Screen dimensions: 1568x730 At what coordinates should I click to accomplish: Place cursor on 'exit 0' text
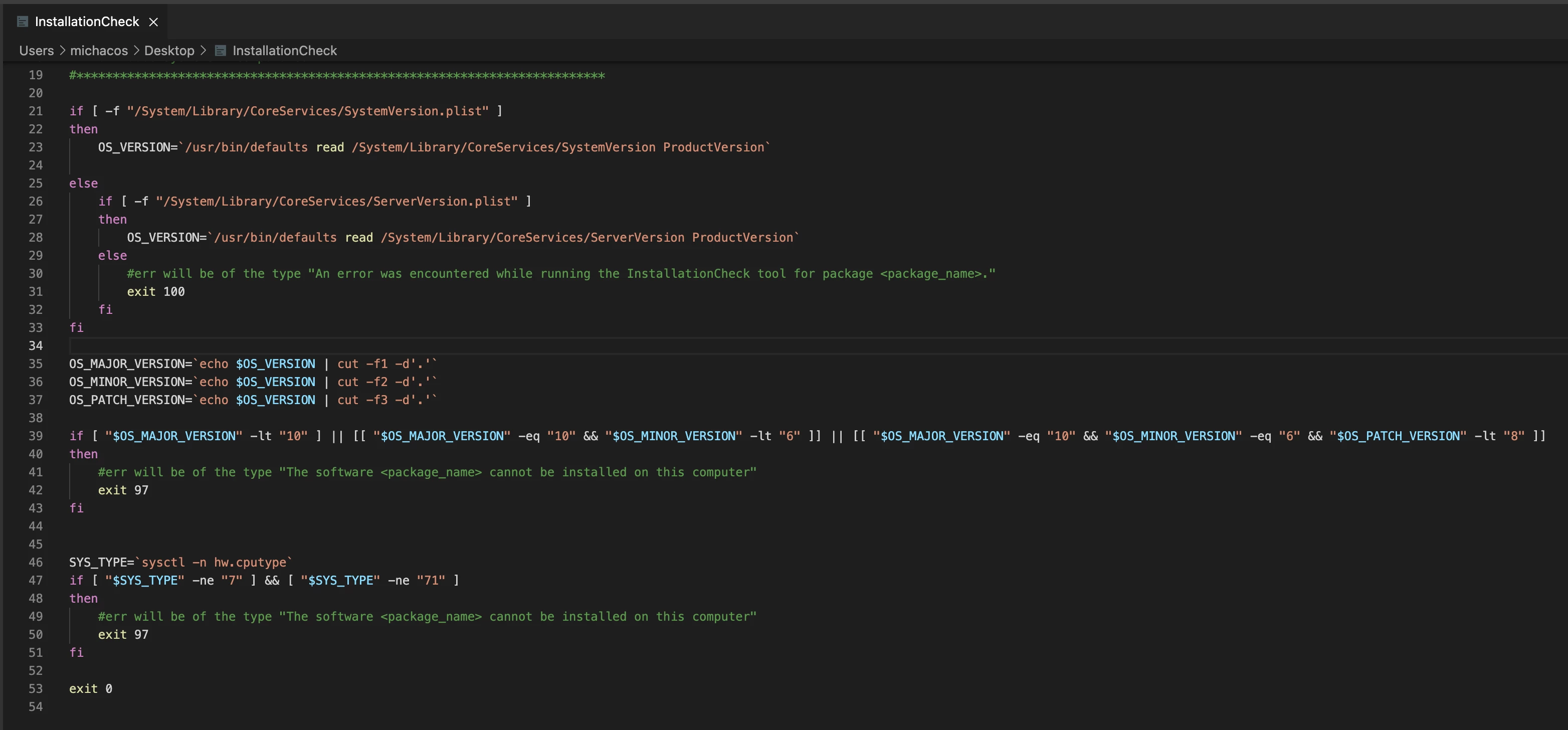pyautogui.click(x=90, y=688)
